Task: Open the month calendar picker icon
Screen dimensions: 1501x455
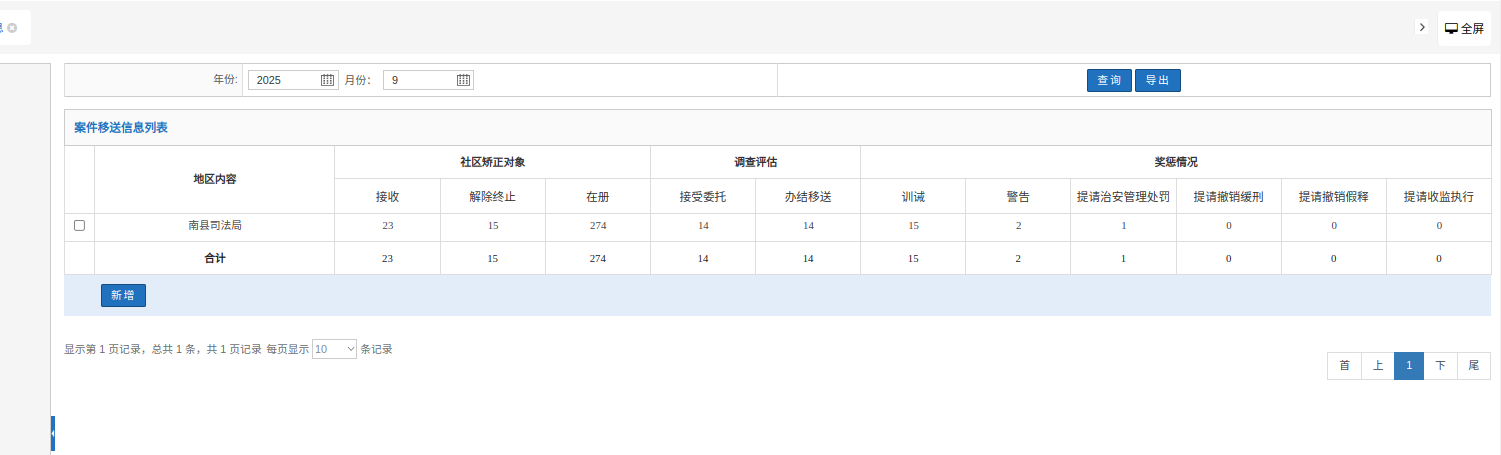Action: (x=463, y=80)
